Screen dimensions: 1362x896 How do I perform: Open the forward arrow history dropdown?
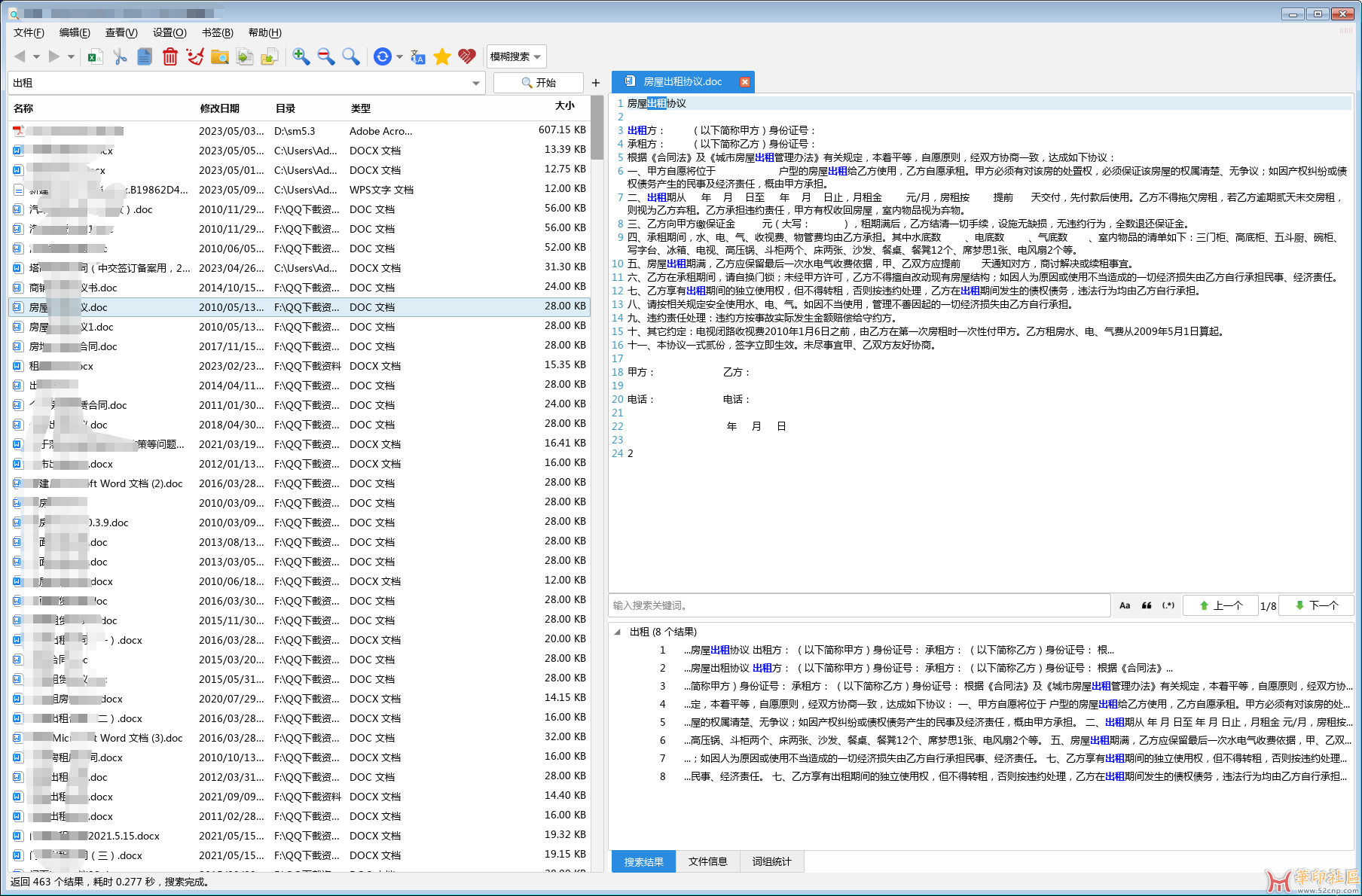pos(71,57)
